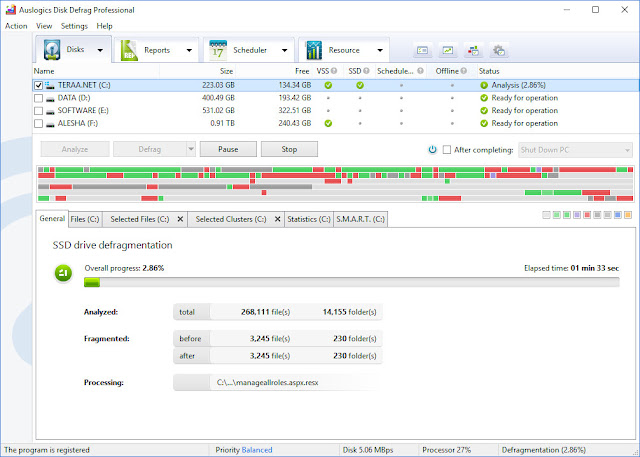Click the Scheduler calendar icon
The width and height of the screenshot is (640, 457).
(218, 50)
